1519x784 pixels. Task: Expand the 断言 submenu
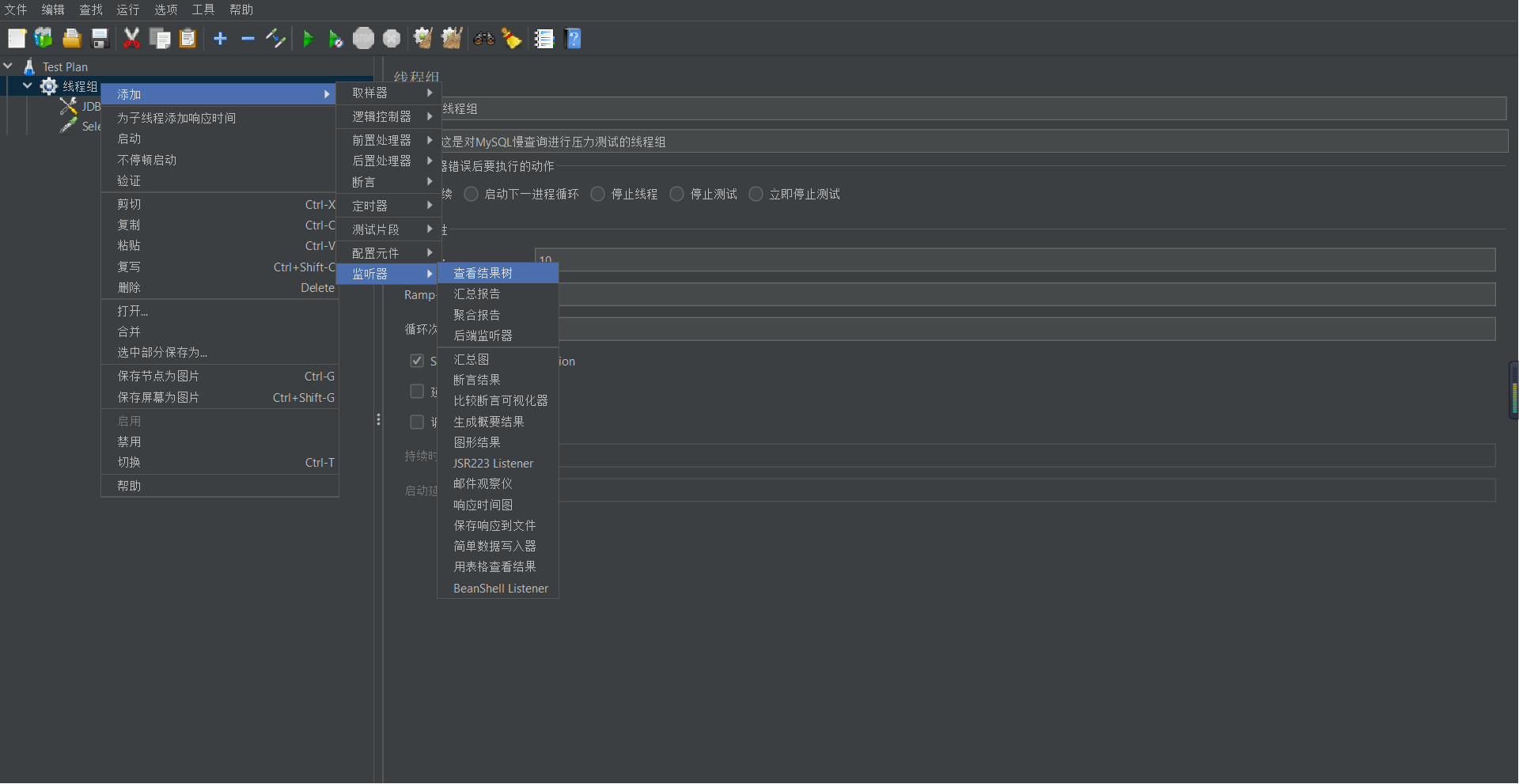click(388, 182)
